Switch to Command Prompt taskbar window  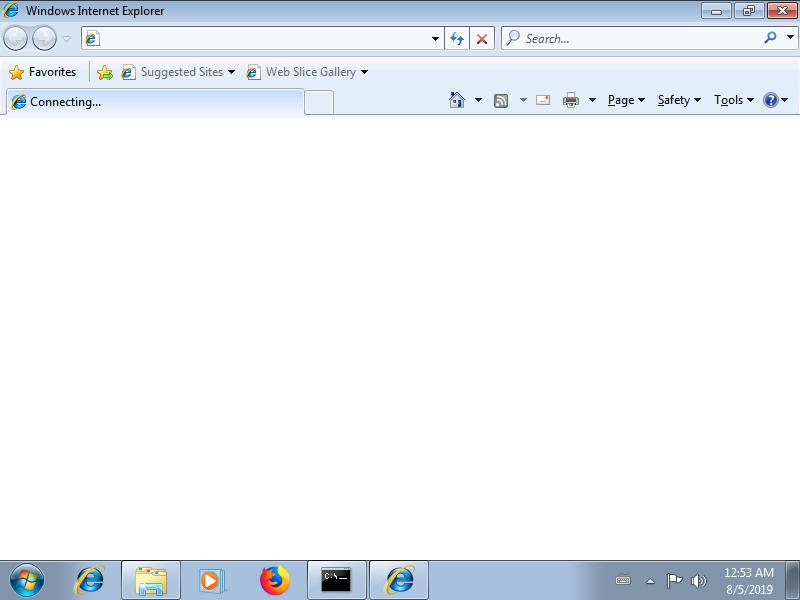[x=336, y=580]
